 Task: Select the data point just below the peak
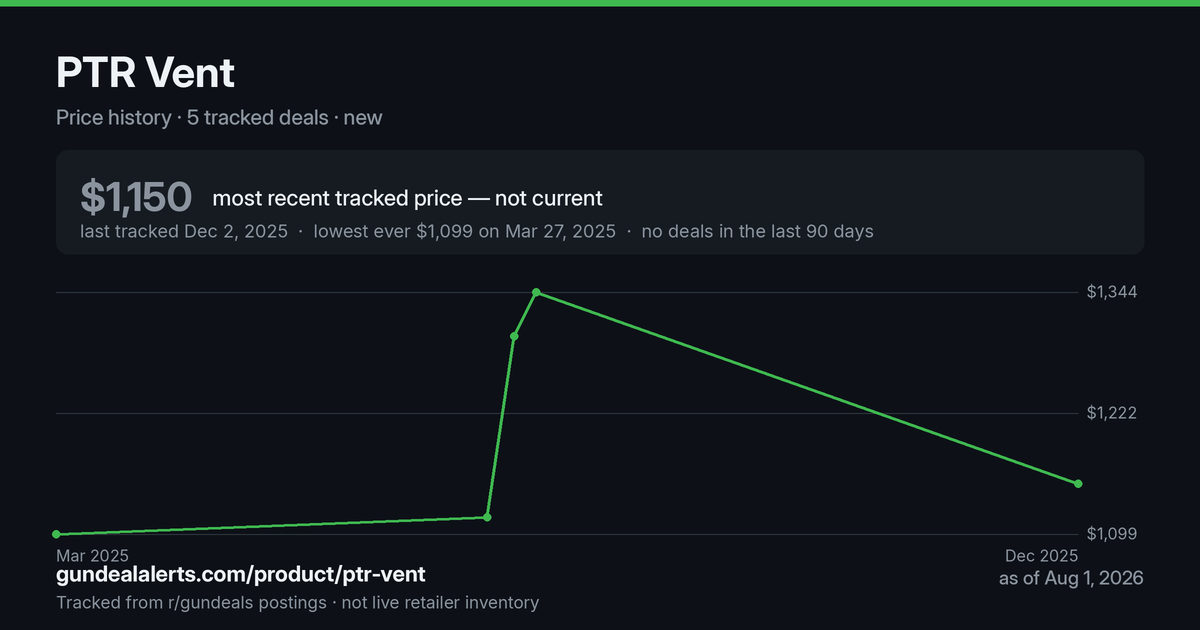click(x=514, y=336)
